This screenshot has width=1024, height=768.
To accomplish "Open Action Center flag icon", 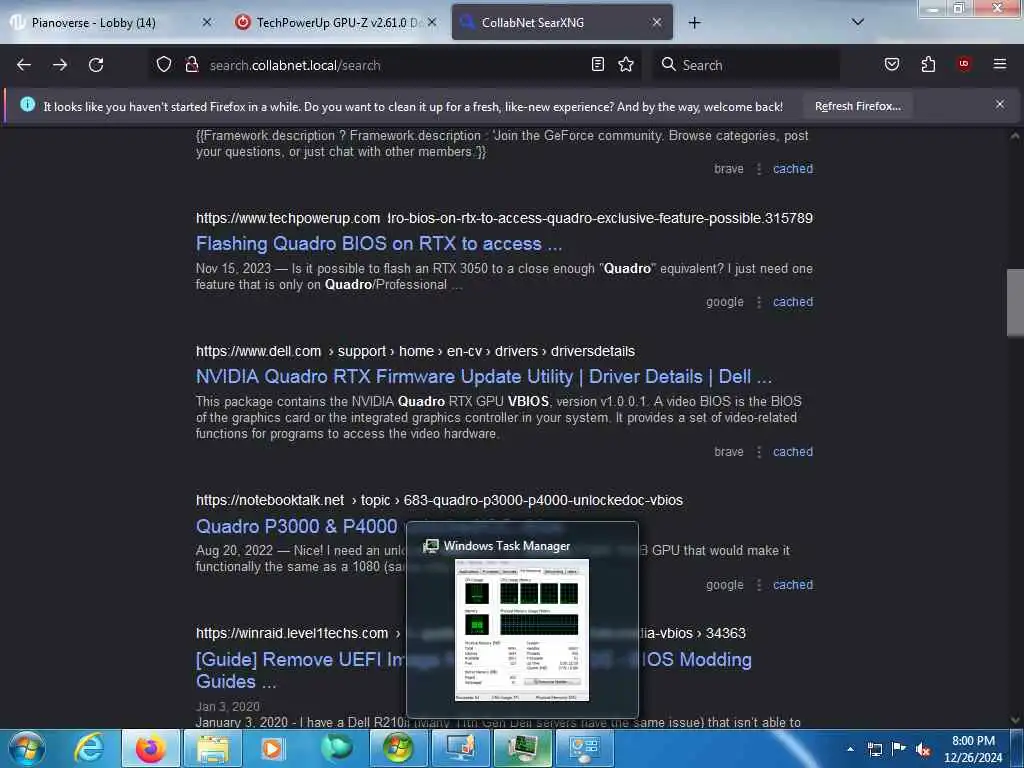I will (x=899, y=749).
